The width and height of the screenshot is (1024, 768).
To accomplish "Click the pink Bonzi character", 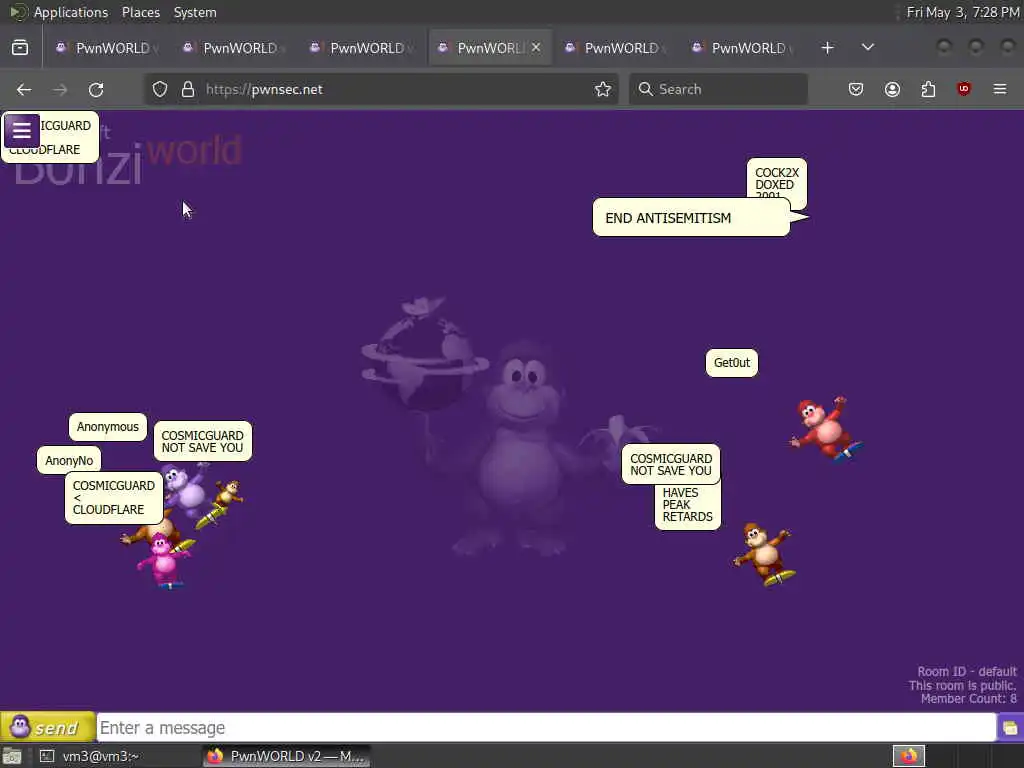I will 165,562.
